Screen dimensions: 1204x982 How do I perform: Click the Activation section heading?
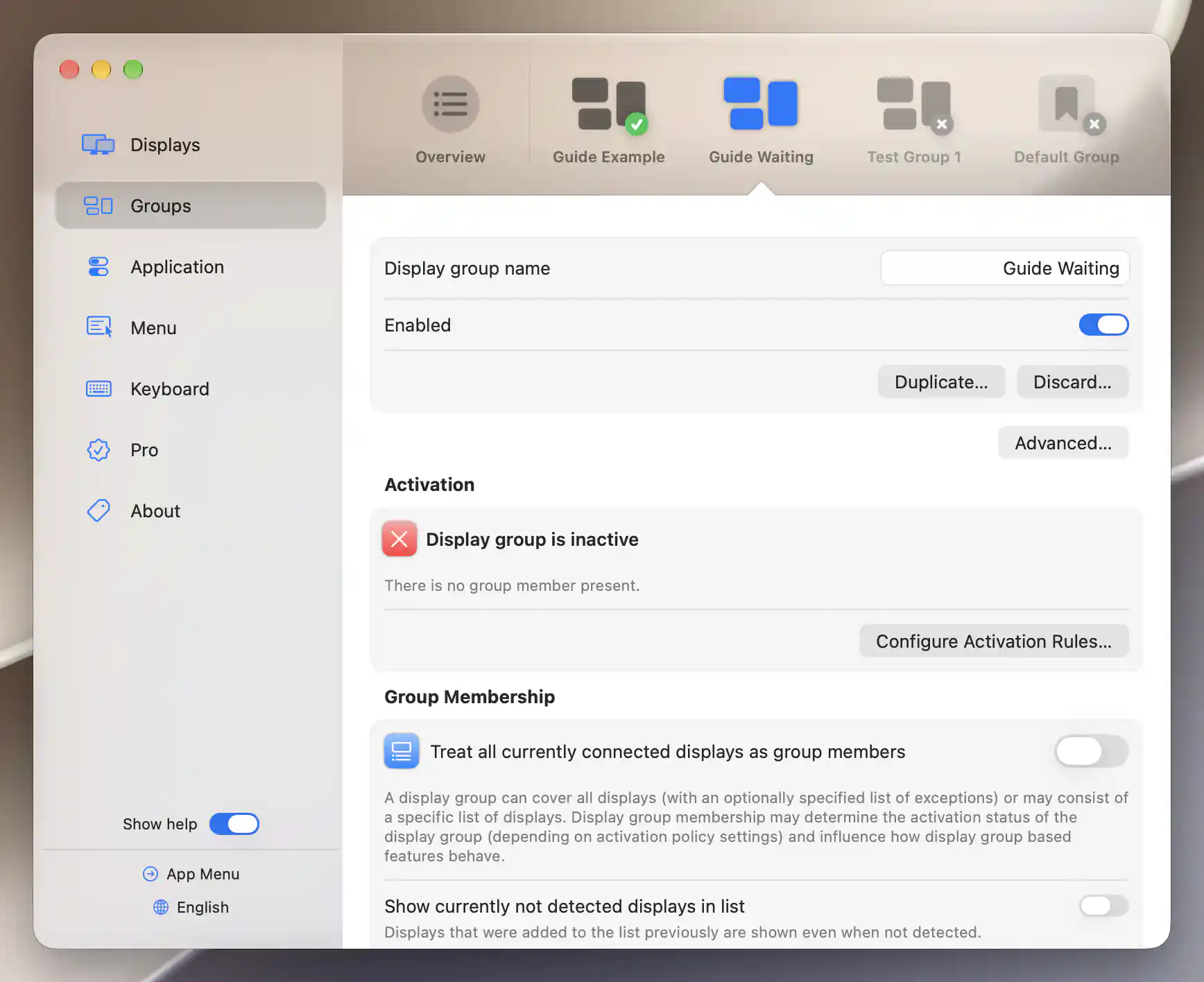coord(429,485)
